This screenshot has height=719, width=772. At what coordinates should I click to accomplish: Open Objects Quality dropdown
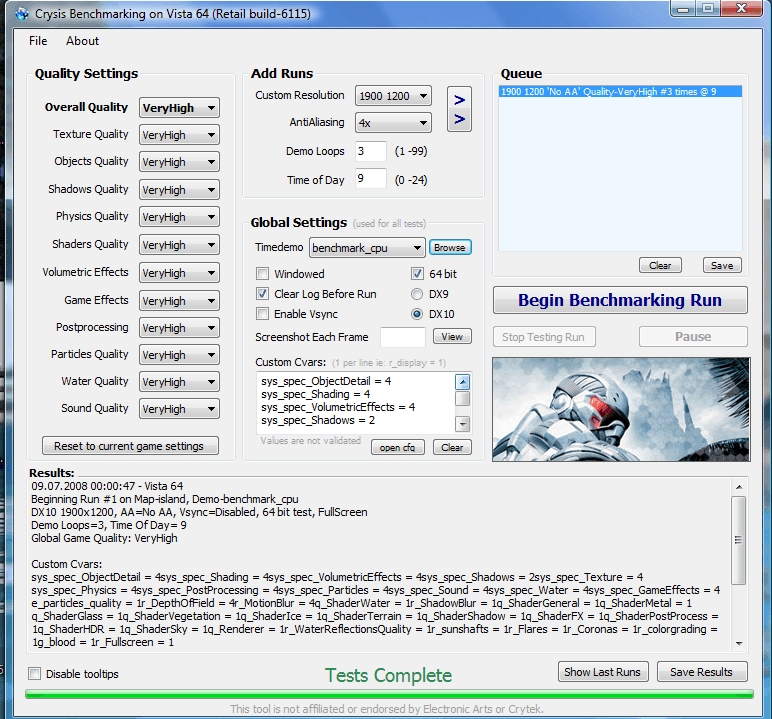tap(179, 162)
